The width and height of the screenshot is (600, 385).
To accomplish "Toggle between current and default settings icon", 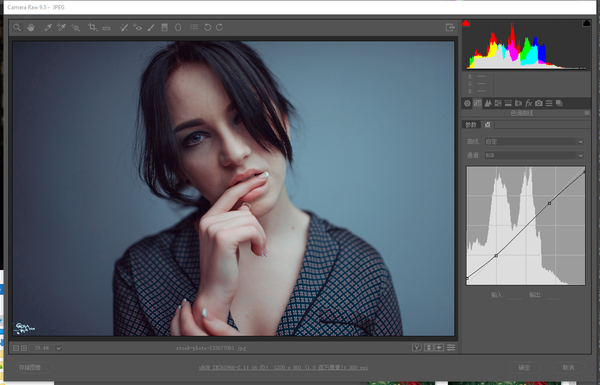I will tap(451, 347).
